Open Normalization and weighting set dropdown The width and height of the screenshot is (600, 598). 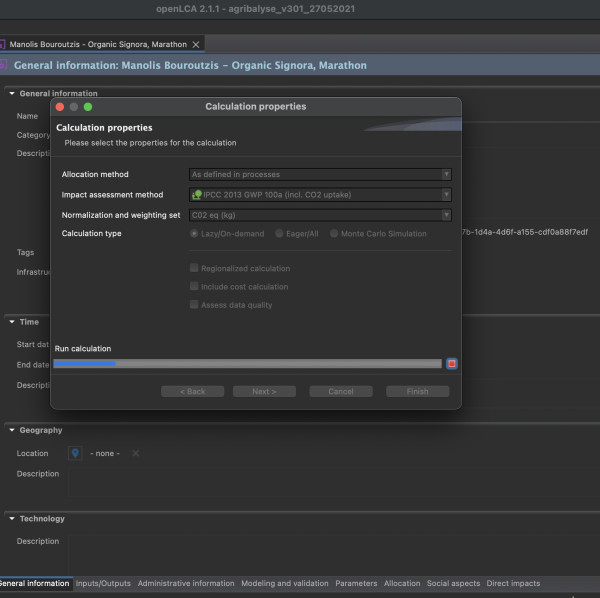[320, 215]
